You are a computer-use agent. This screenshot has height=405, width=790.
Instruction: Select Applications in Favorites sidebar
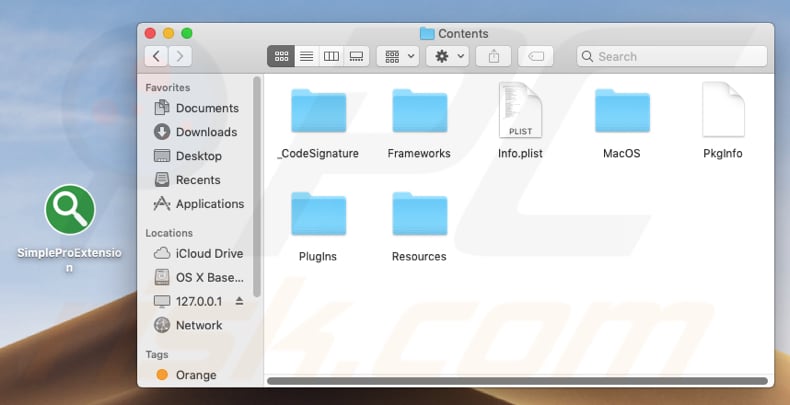point(209,204)
